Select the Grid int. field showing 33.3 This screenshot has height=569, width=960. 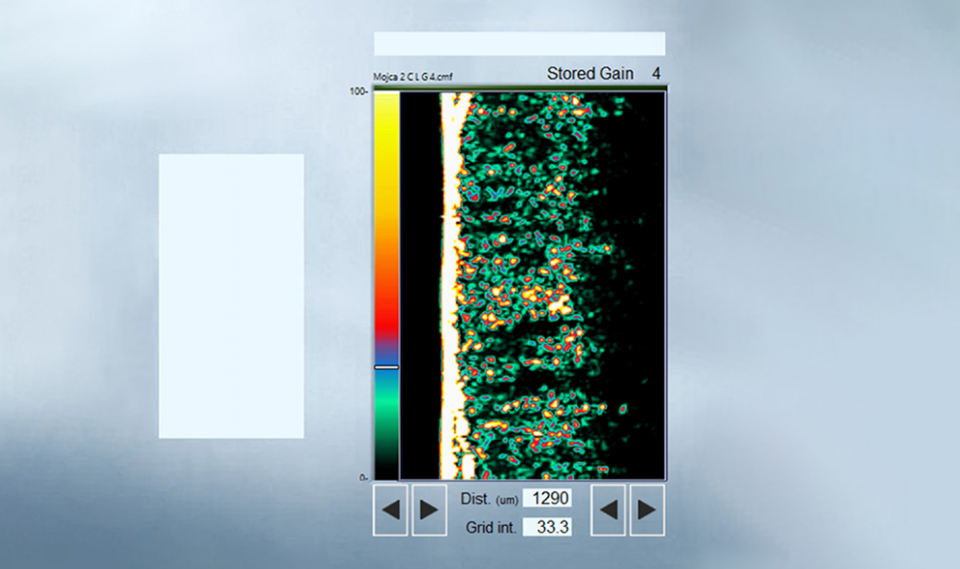coord(549,527)
